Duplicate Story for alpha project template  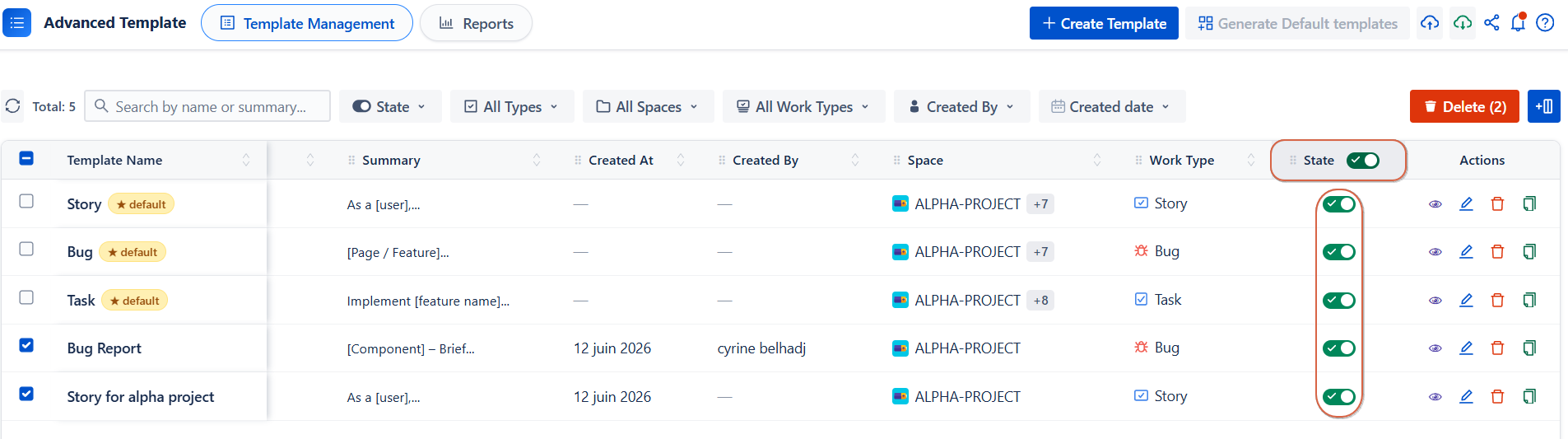(x=1529, y=396)
